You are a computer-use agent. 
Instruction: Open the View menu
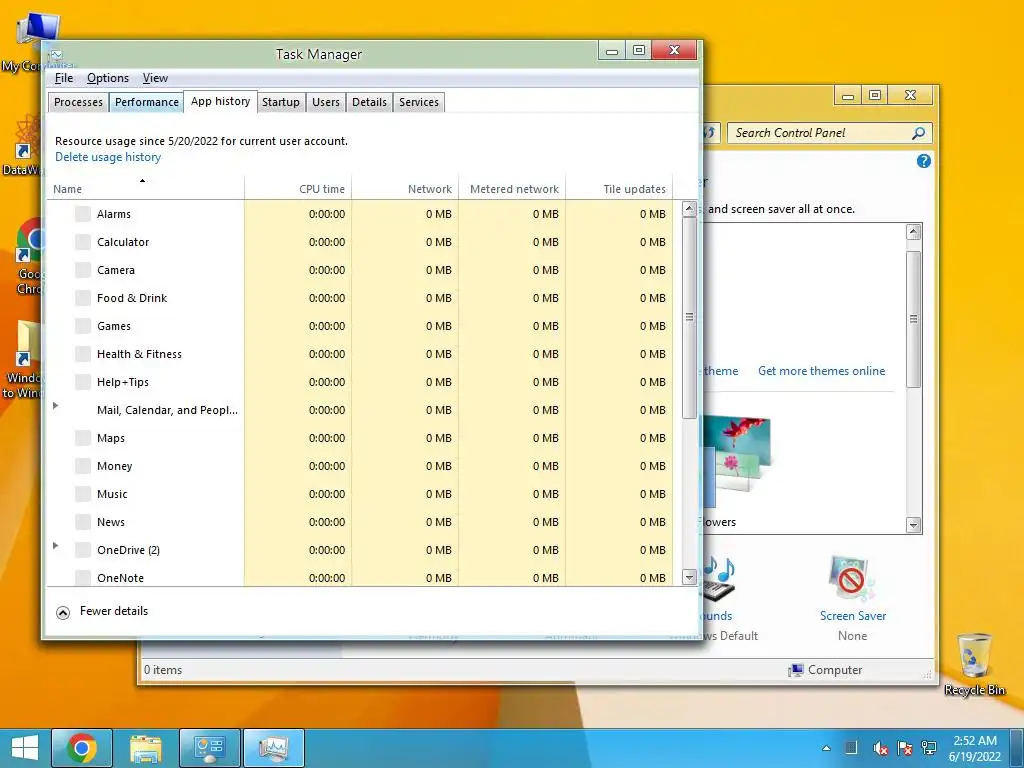point(155,78)
